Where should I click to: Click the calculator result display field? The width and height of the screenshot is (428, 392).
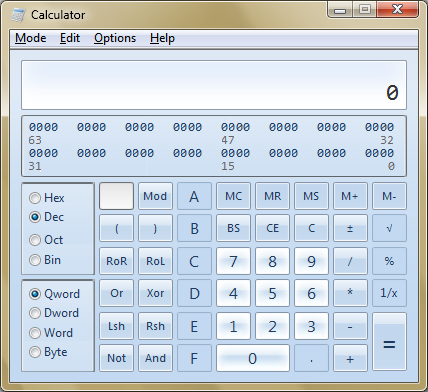[214, 85]
